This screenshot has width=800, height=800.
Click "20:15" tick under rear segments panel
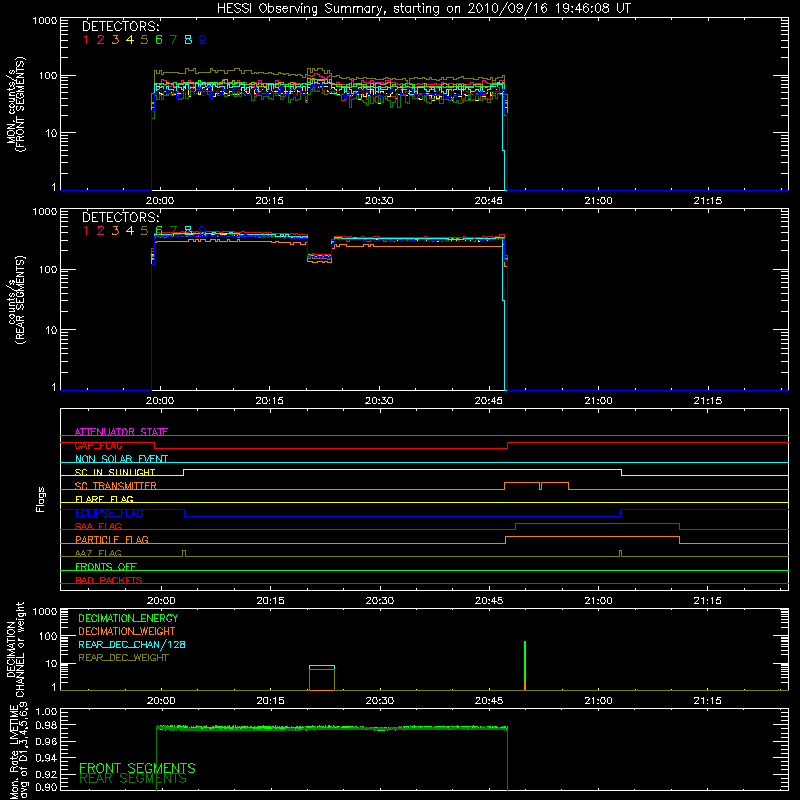click(269, 401)
